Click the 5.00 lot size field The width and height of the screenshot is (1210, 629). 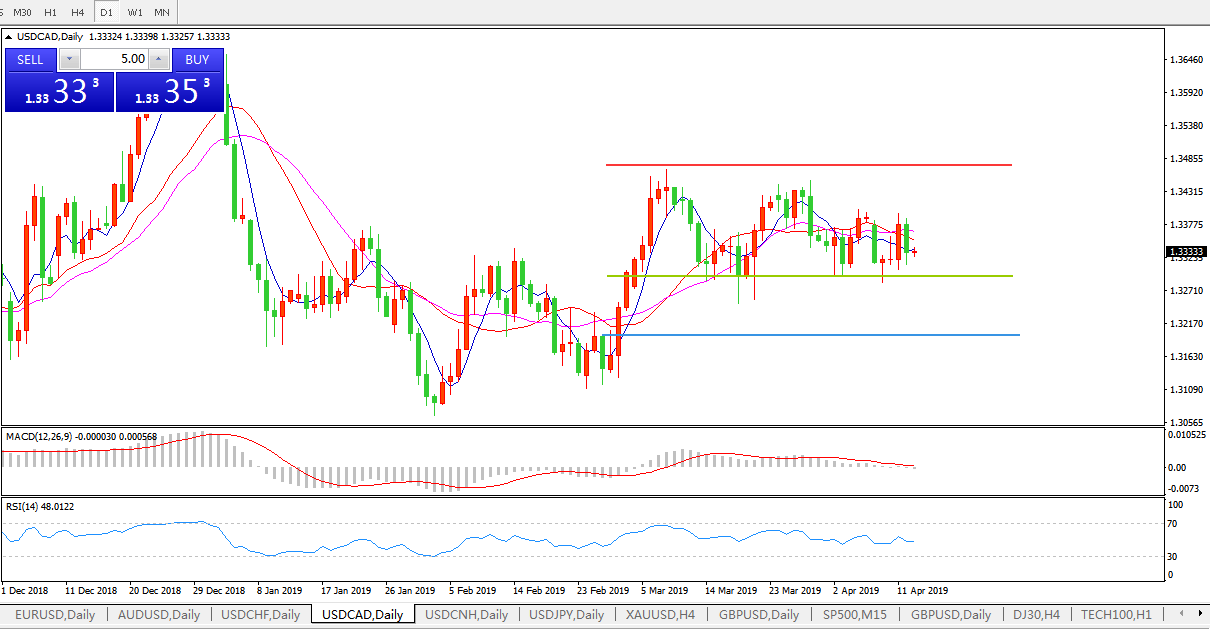coord(113,59)
